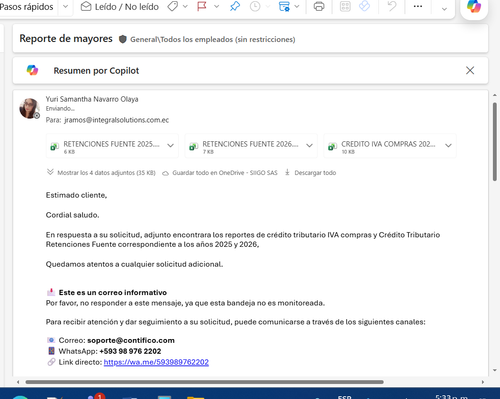The height and width of the screenshot is (399, 500).
Task: Mark message as Leído / No leído
Action: pos(120,7)
